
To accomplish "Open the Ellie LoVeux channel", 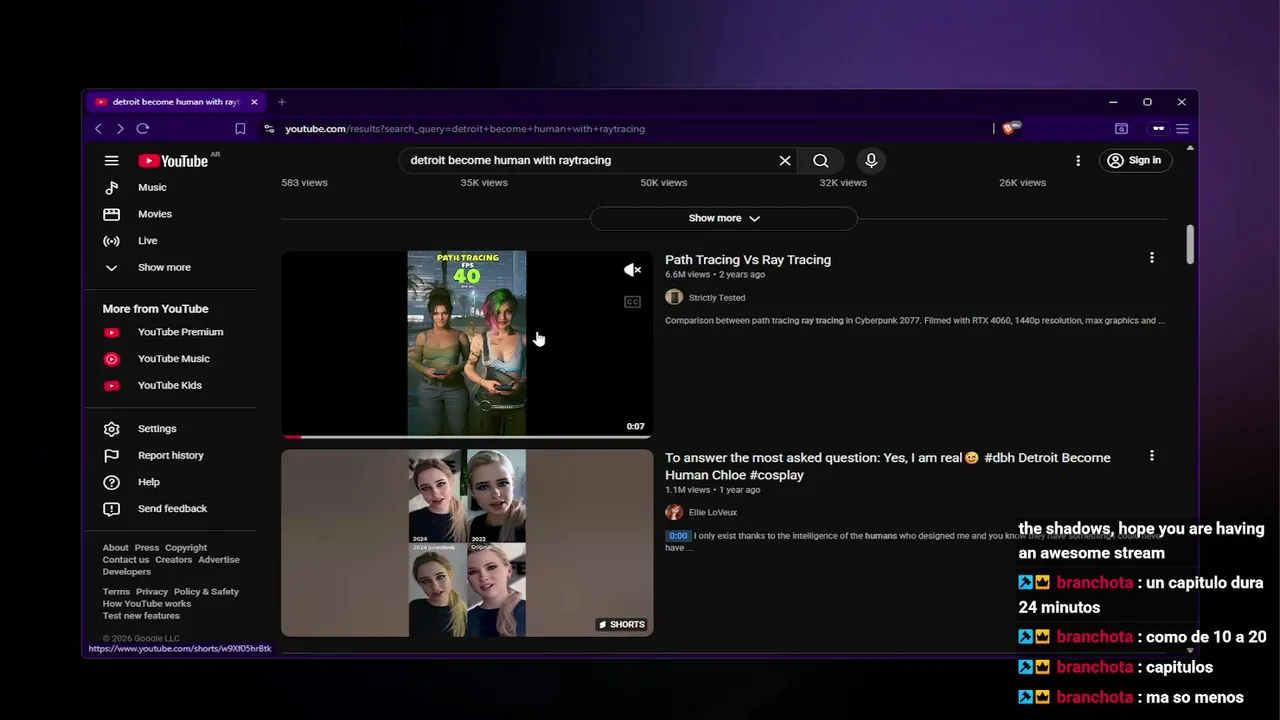I will point(712,513).
